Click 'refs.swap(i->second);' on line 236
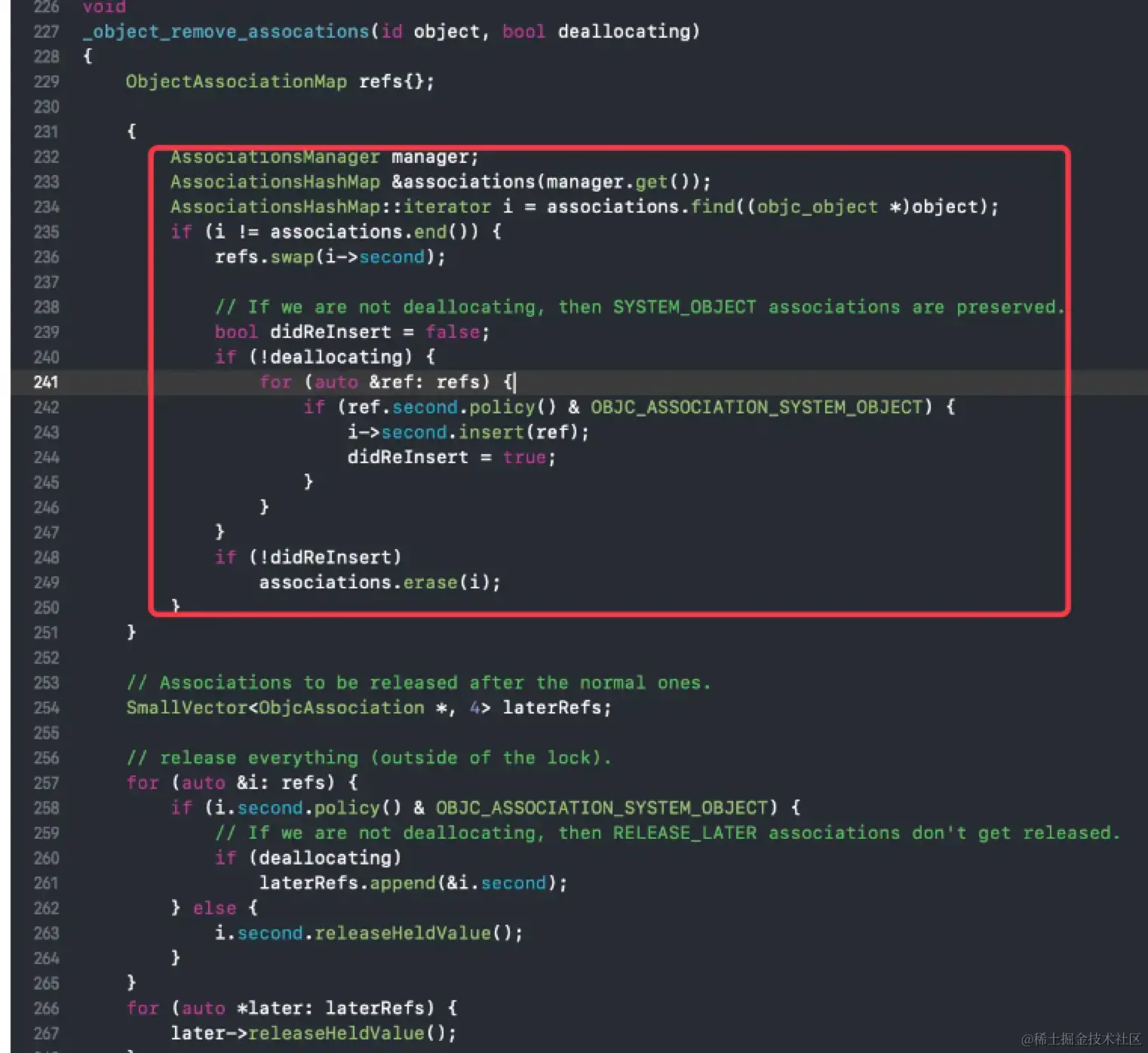Image resolution: width=1148 pixels, height=1053 pixels. click(330, 257)
